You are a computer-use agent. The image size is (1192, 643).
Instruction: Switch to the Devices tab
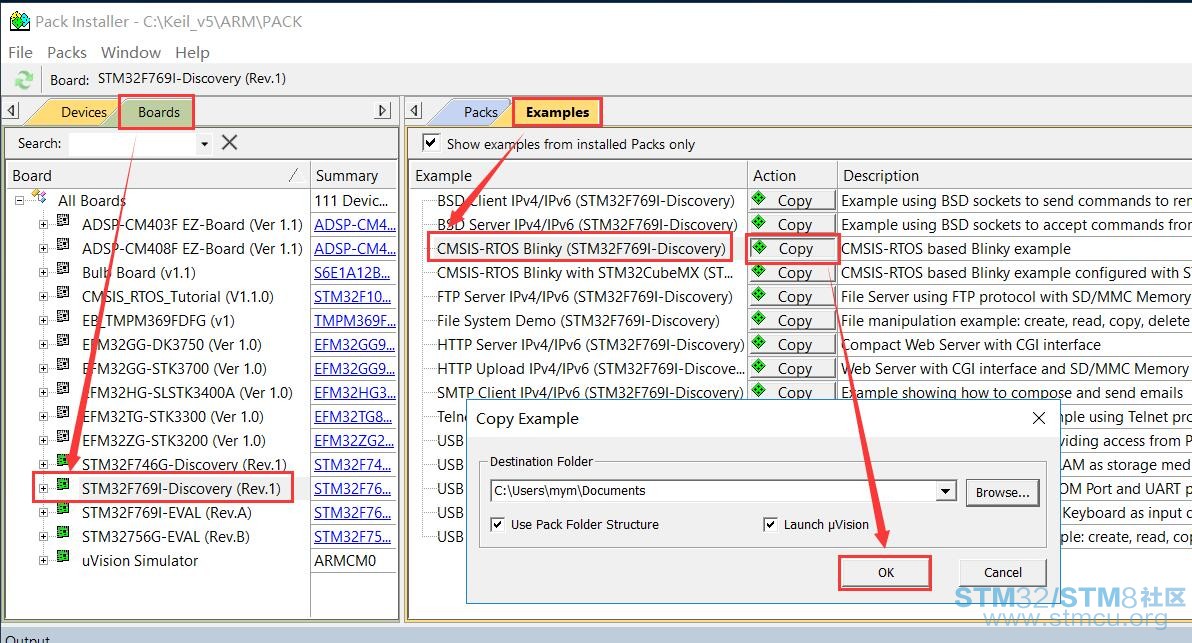[x=84, y=112]
